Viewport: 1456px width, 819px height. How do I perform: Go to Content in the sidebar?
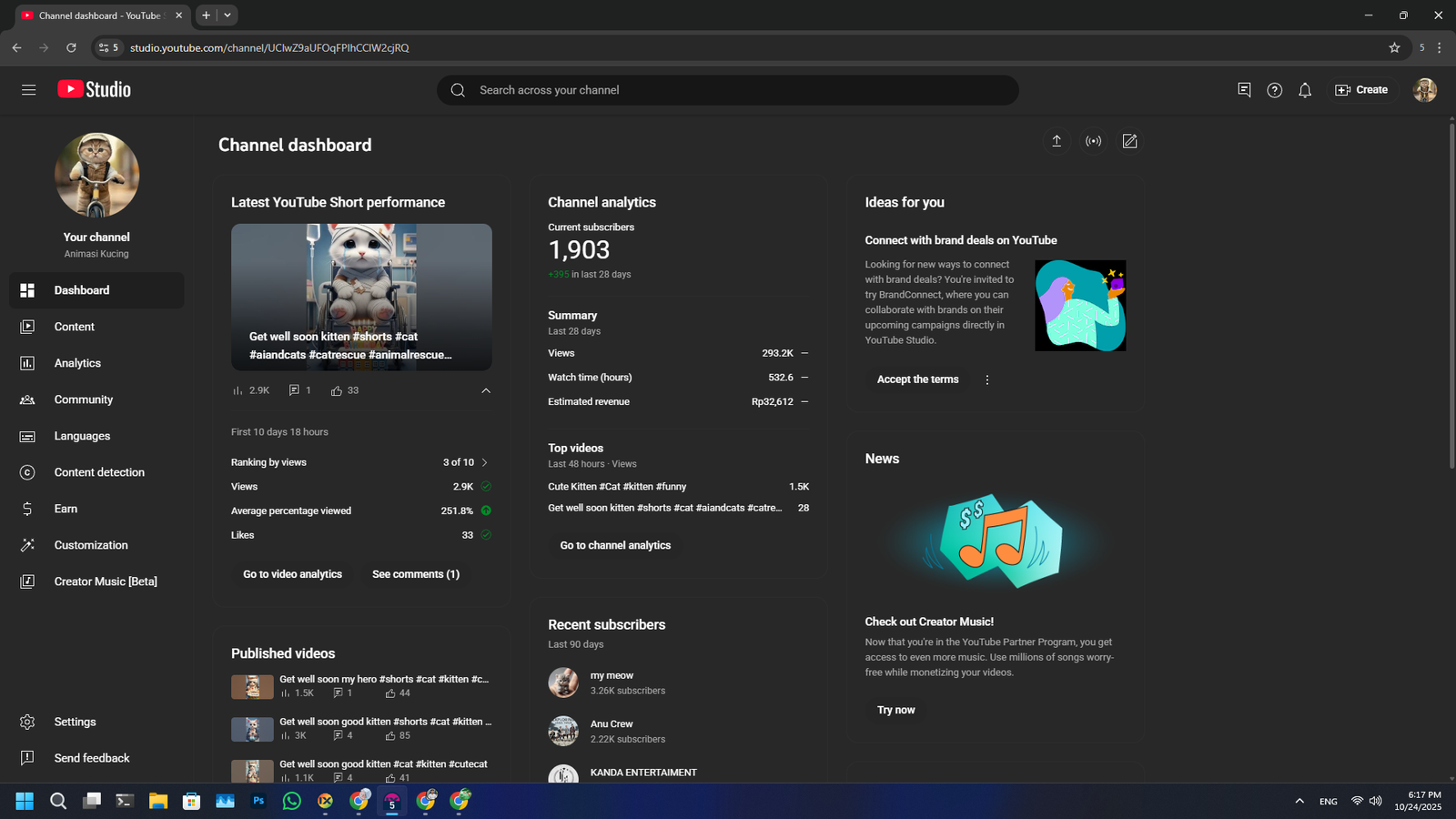(x=74, y=327)
